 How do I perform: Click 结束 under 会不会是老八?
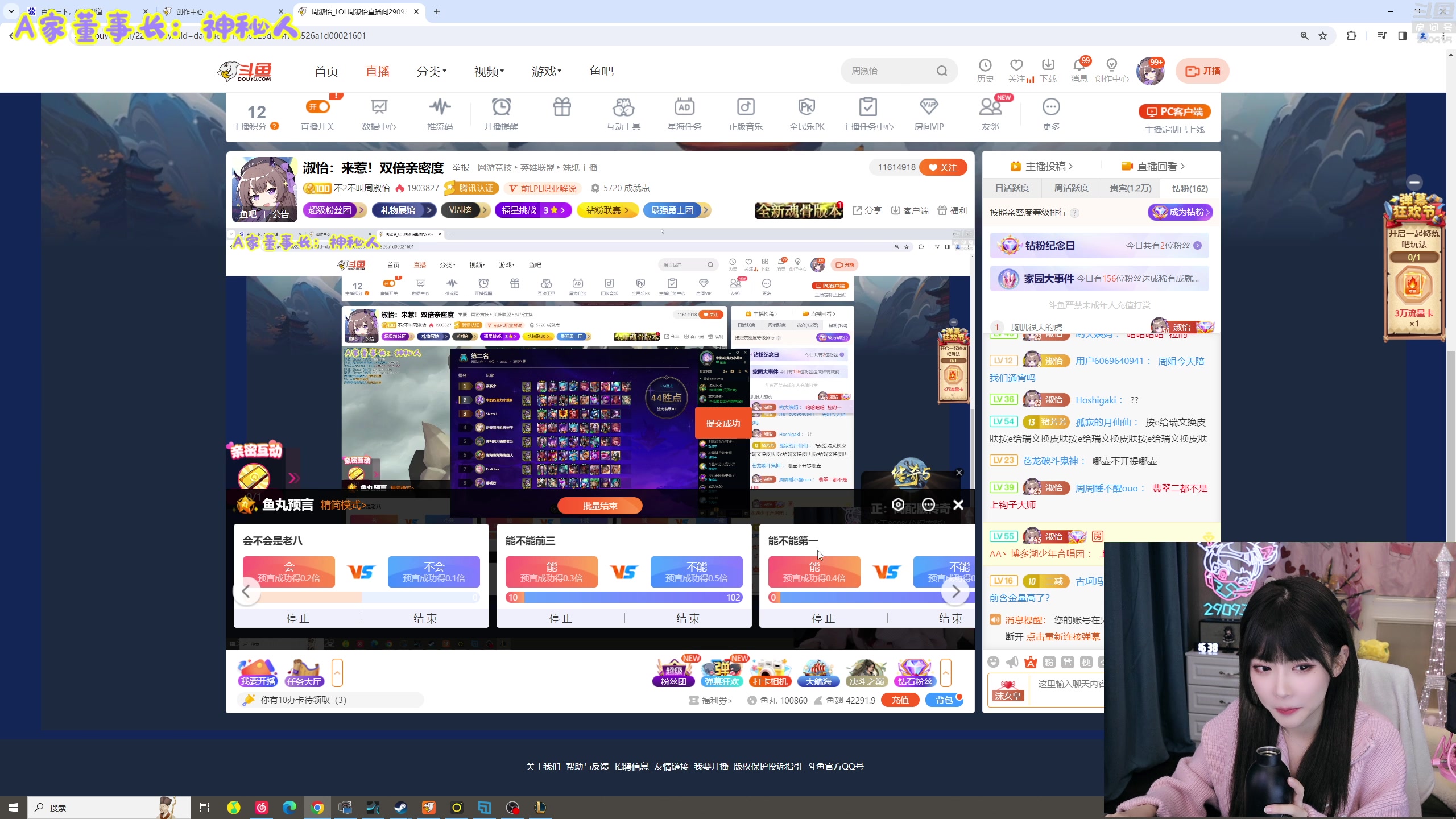click(x=425, y=618)
